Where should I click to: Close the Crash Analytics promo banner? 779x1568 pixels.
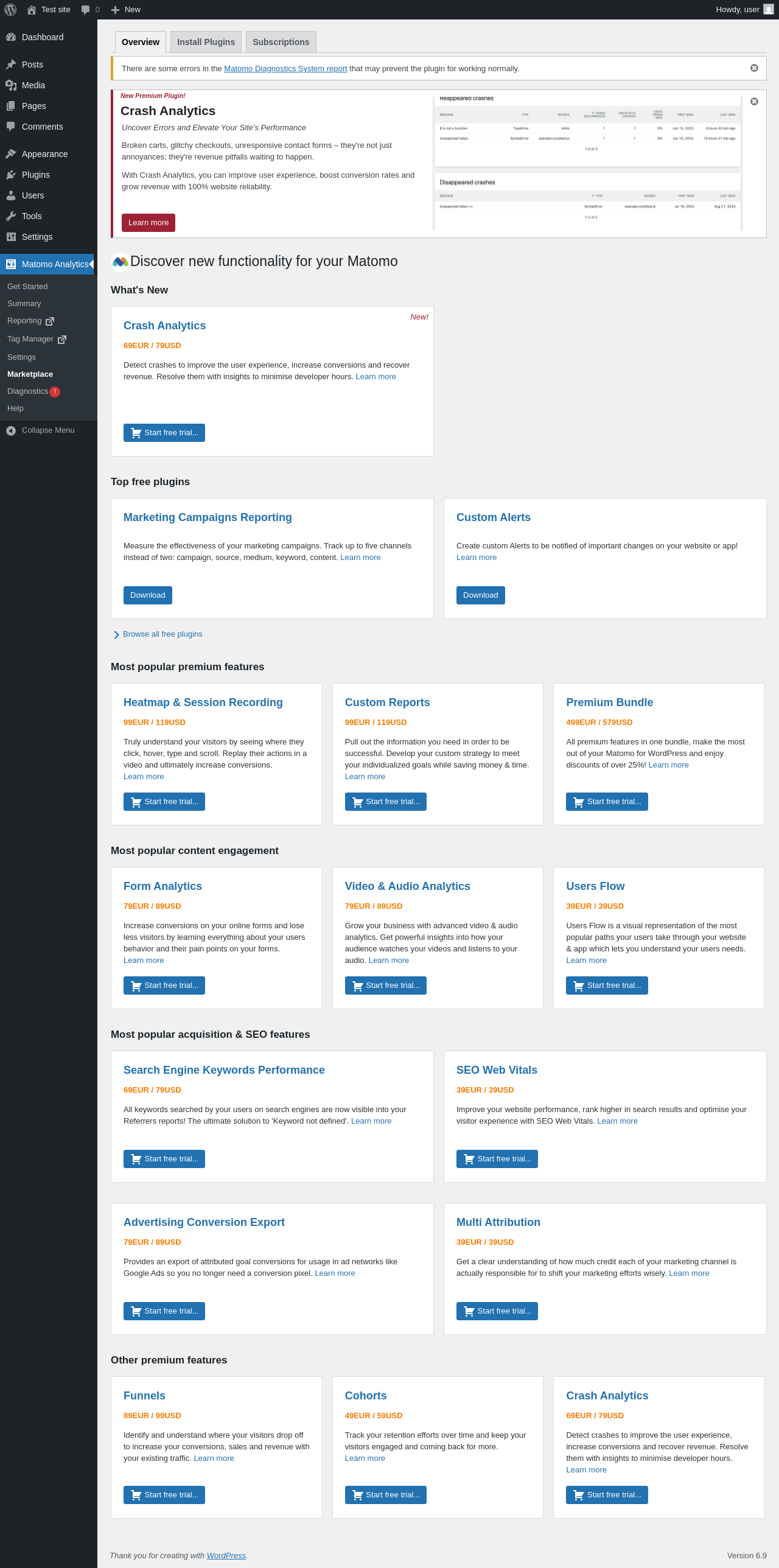tap(754, 102)
